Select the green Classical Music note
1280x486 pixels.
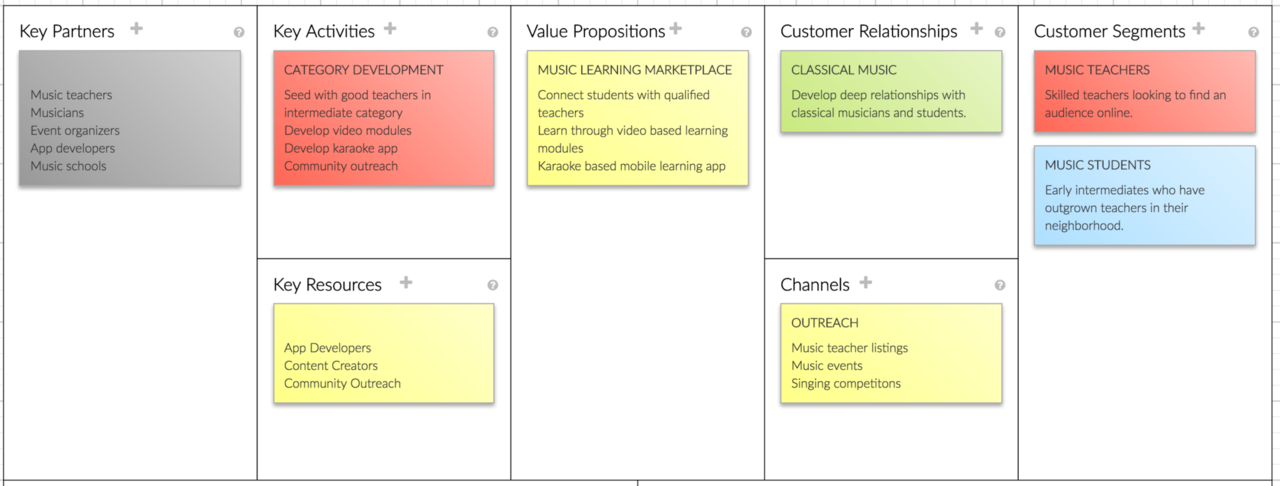click(891, 92)
